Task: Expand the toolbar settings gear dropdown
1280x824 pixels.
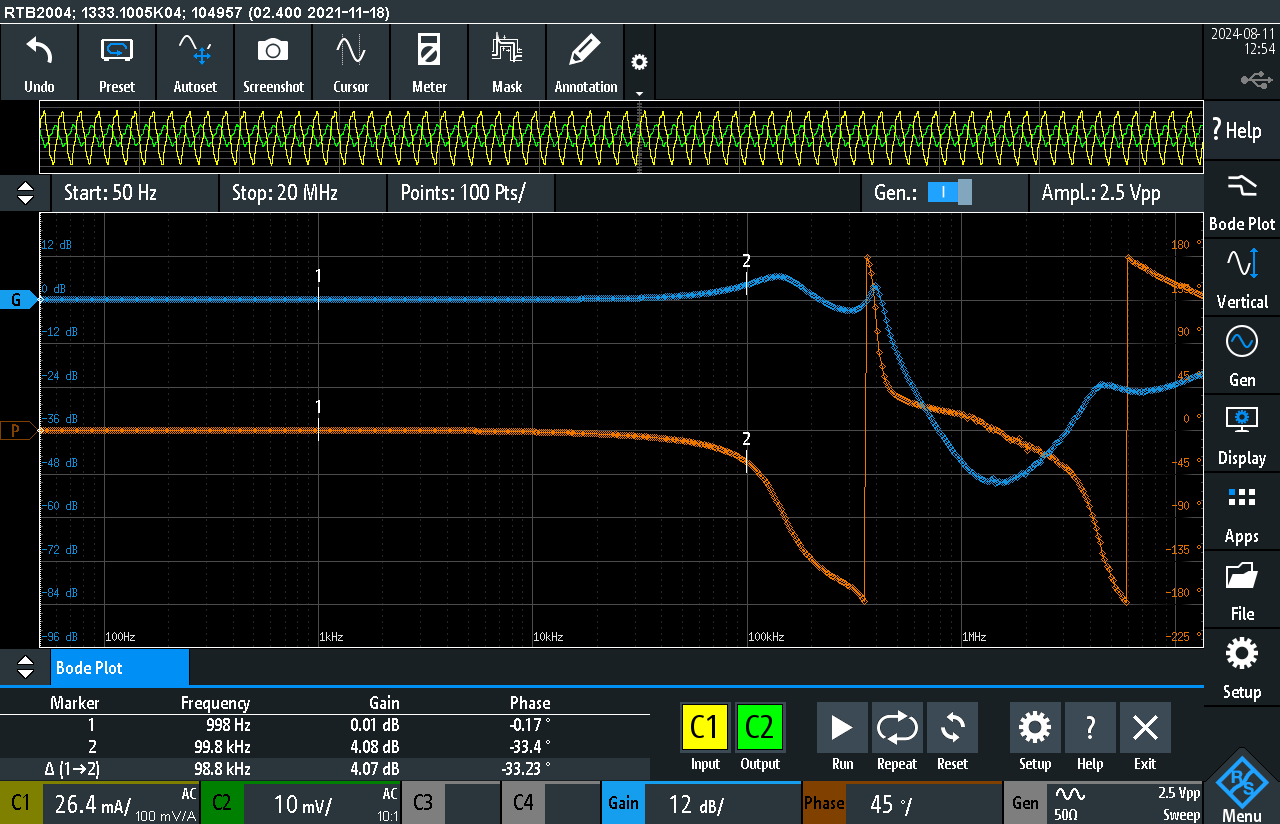Action: click(639, 70)
